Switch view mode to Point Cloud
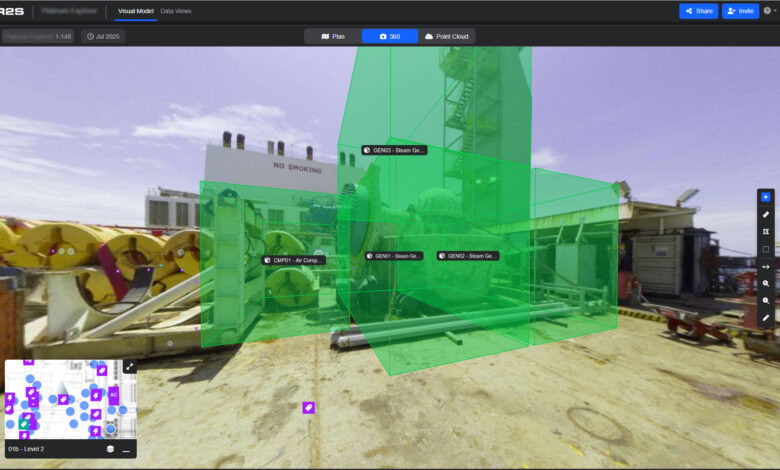Viewport: 780px width, 470px height. [447, 36]
